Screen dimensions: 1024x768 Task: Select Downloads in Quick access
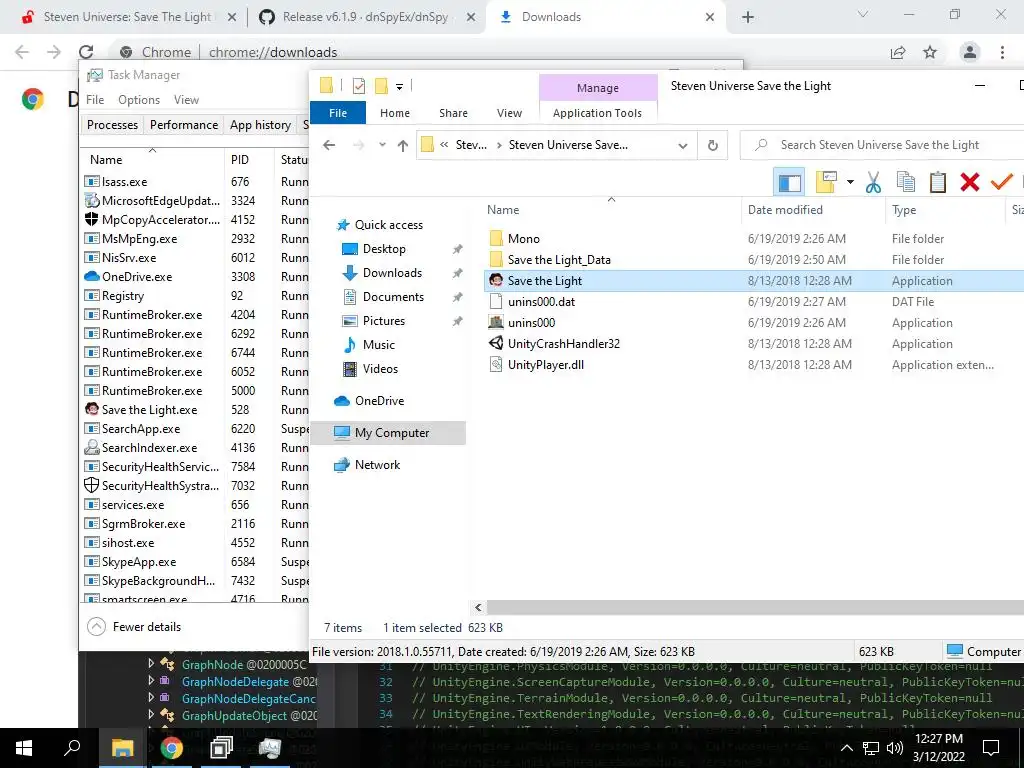392,273
